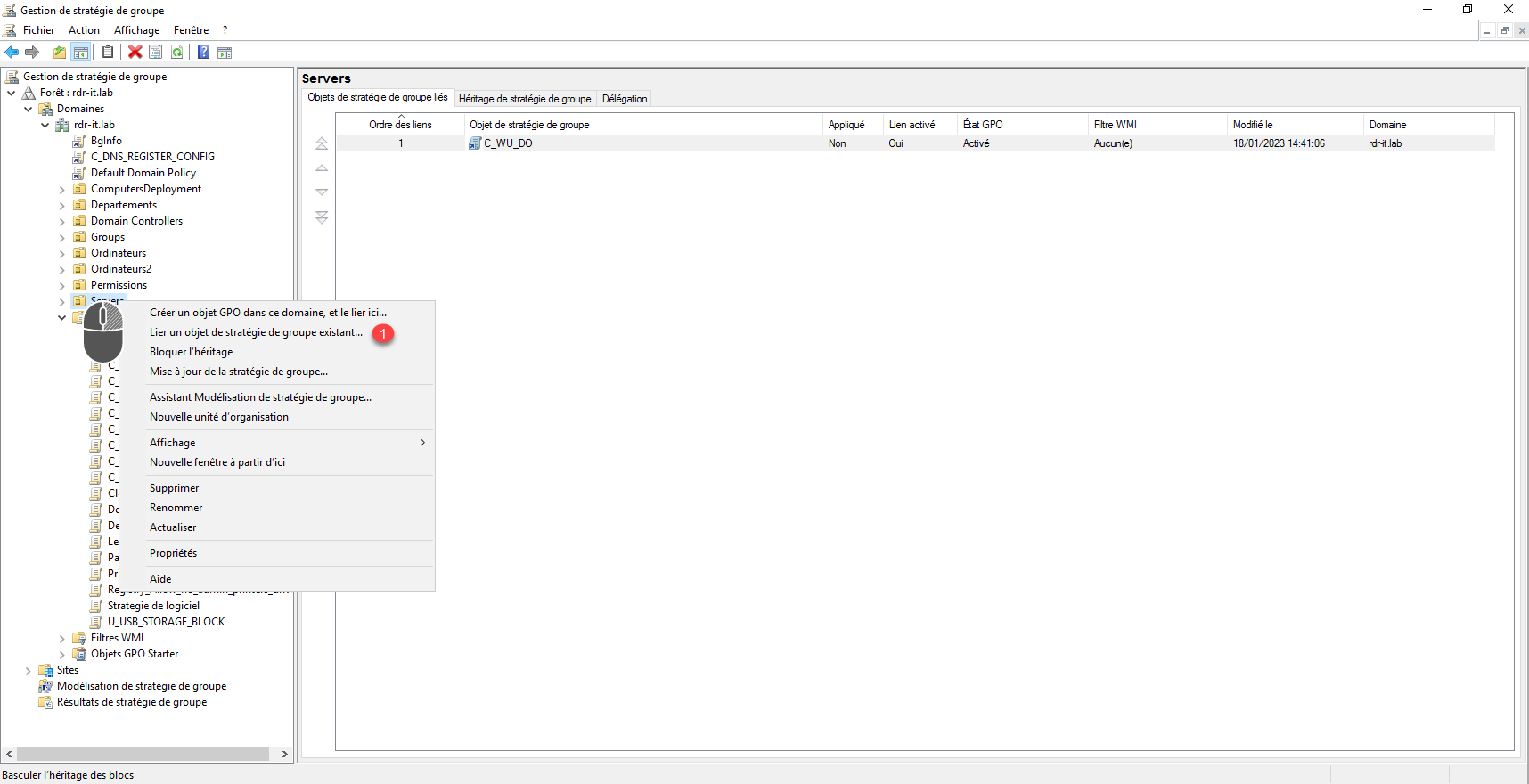This screenshot has width=1529, height=784.
Task: Move link to bottom with double-down arrow
Action: click(x=322, y=217)
